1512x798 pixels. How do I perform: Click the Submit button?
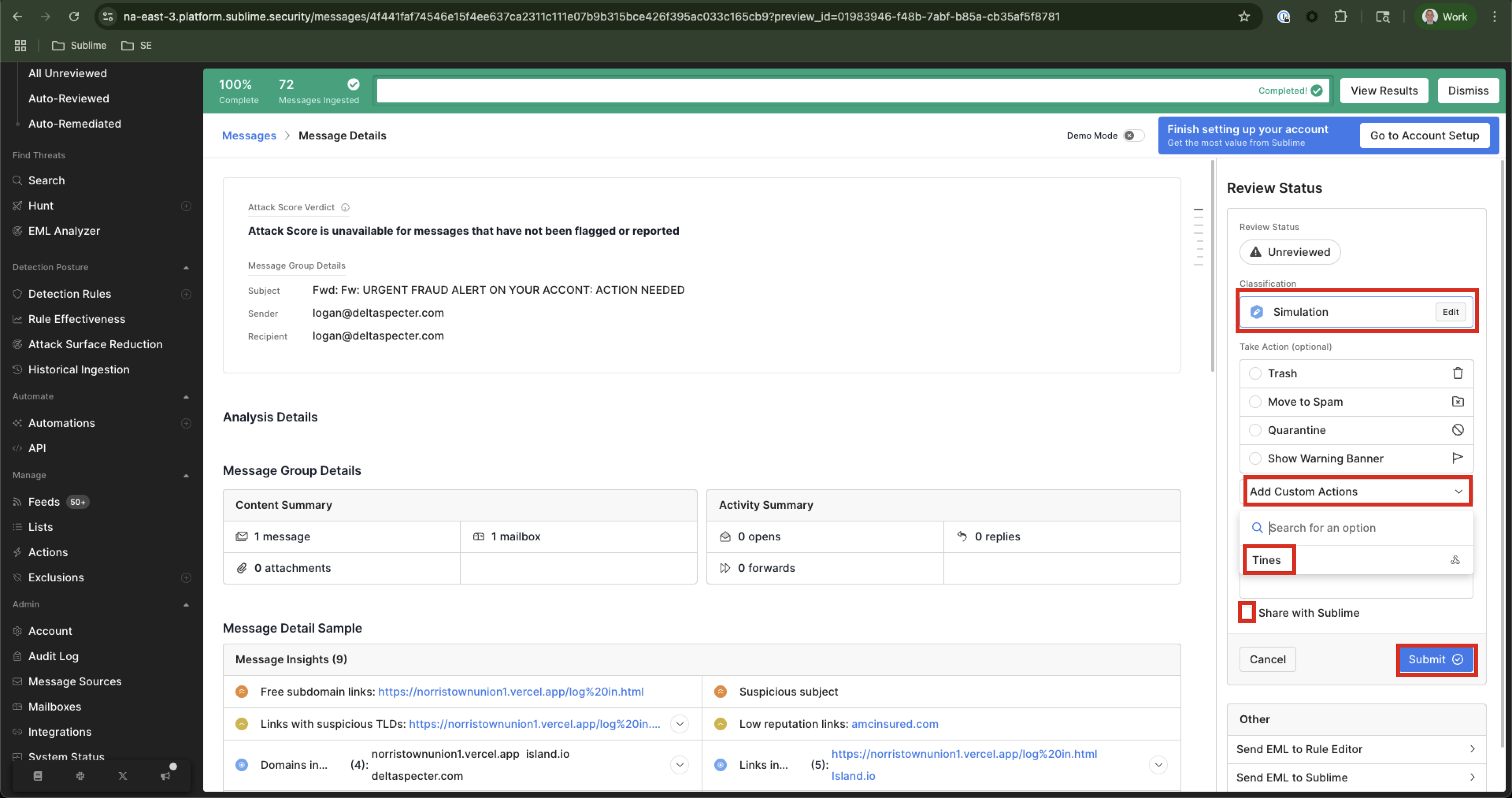(x=1435, y=659)
